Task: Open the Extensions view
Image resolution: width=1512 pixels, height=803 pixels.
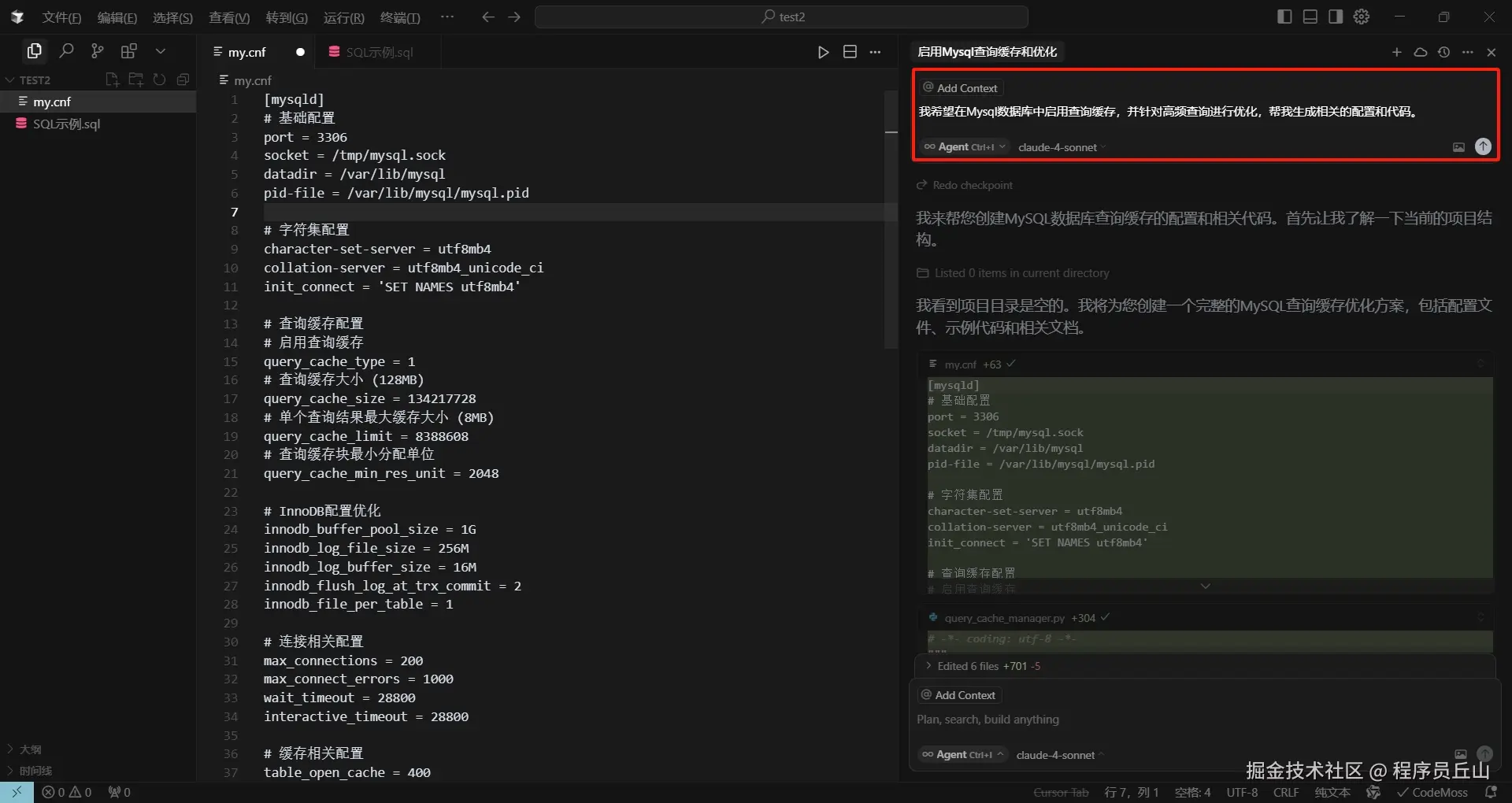Action: 129,51
